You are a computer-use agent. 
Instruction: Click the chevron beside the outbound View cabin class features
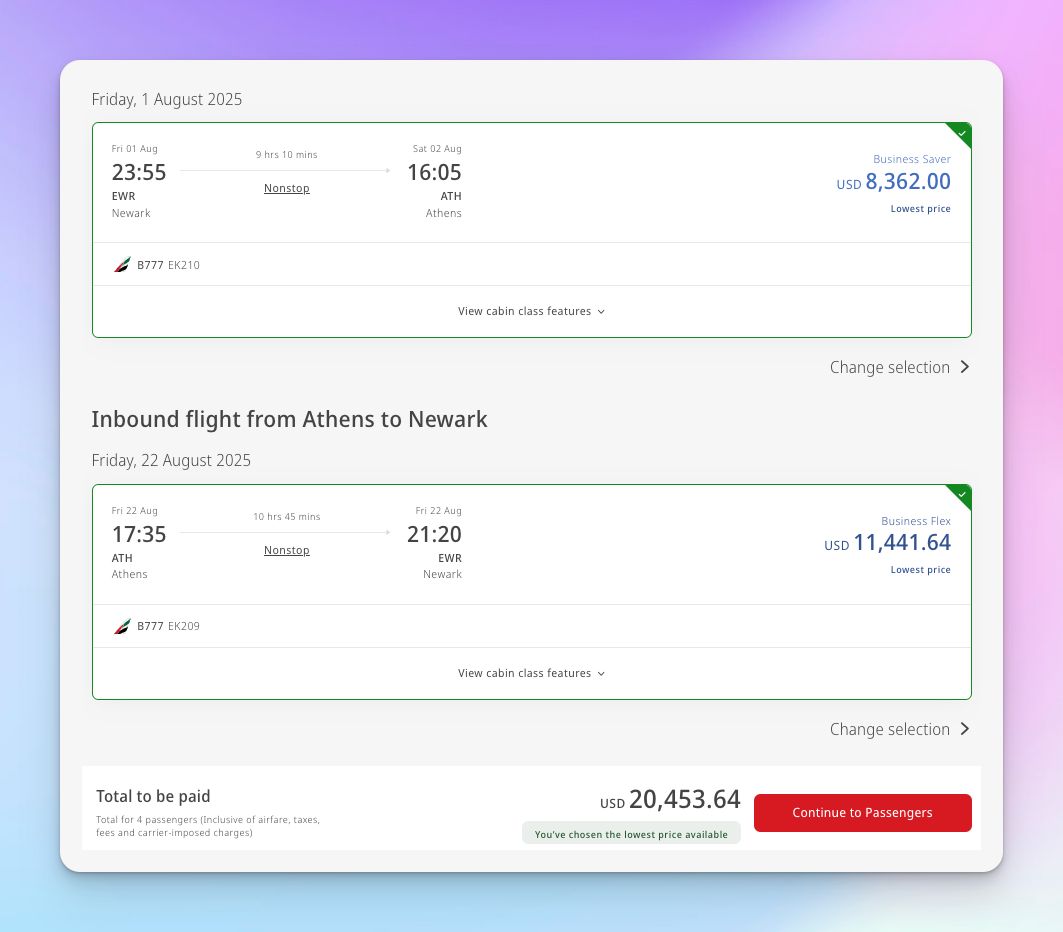pyautogui.click(x=601, y=312)
